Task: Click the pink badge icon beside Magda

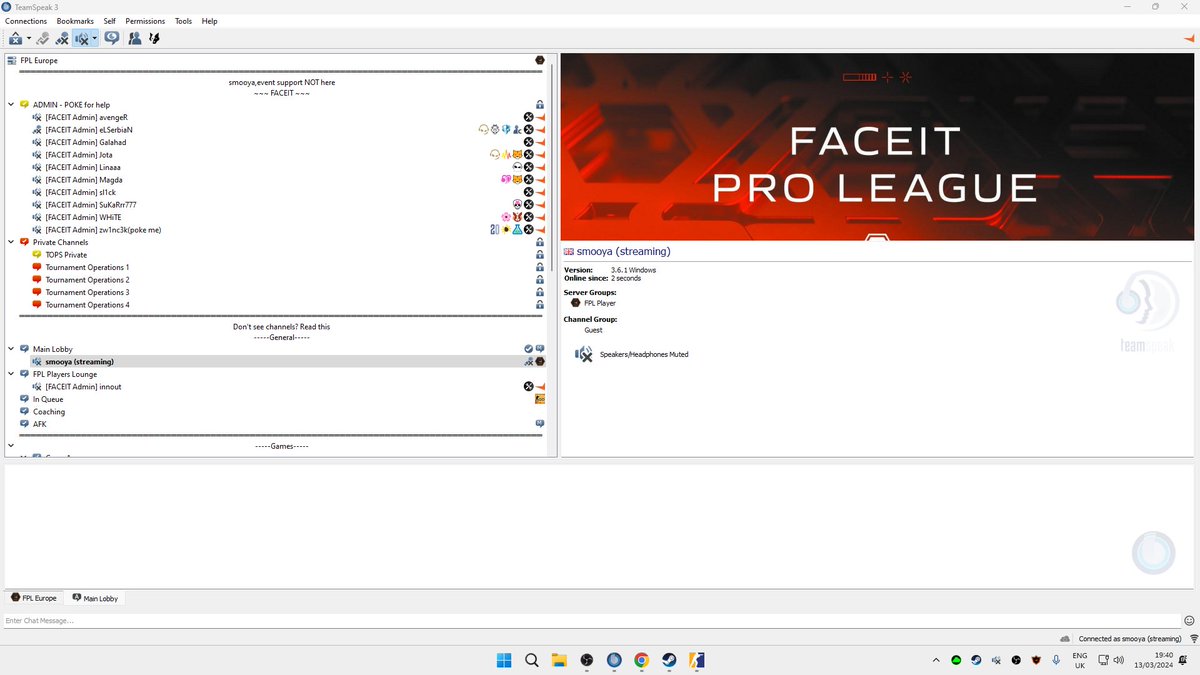Action: click(506, 180)
